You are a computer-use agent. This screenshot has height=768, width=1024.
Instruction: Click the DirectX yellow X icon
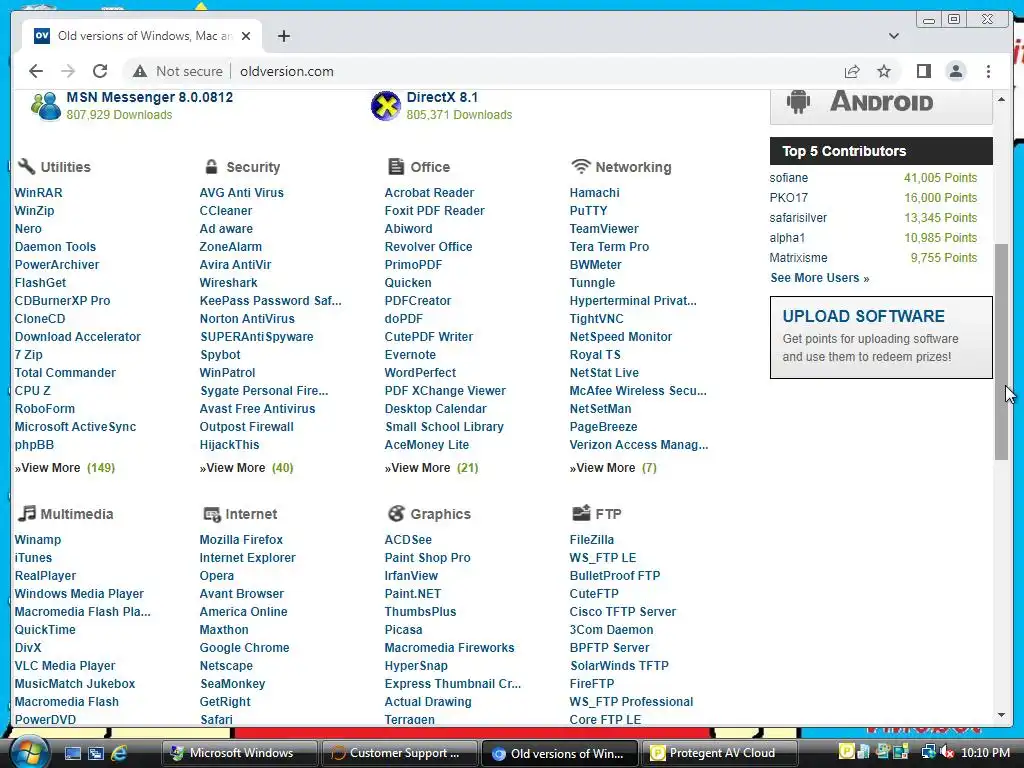pyautogui.click(x=386, y=106)
